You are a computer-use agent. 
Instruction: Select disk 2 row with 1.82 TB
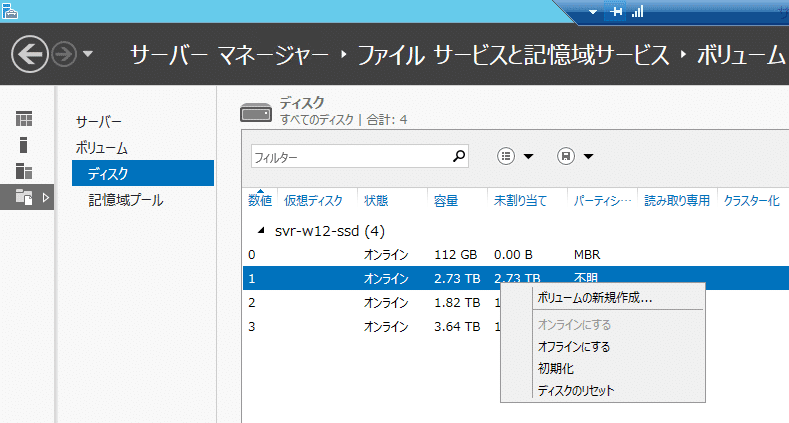click(x=372, y=302)
